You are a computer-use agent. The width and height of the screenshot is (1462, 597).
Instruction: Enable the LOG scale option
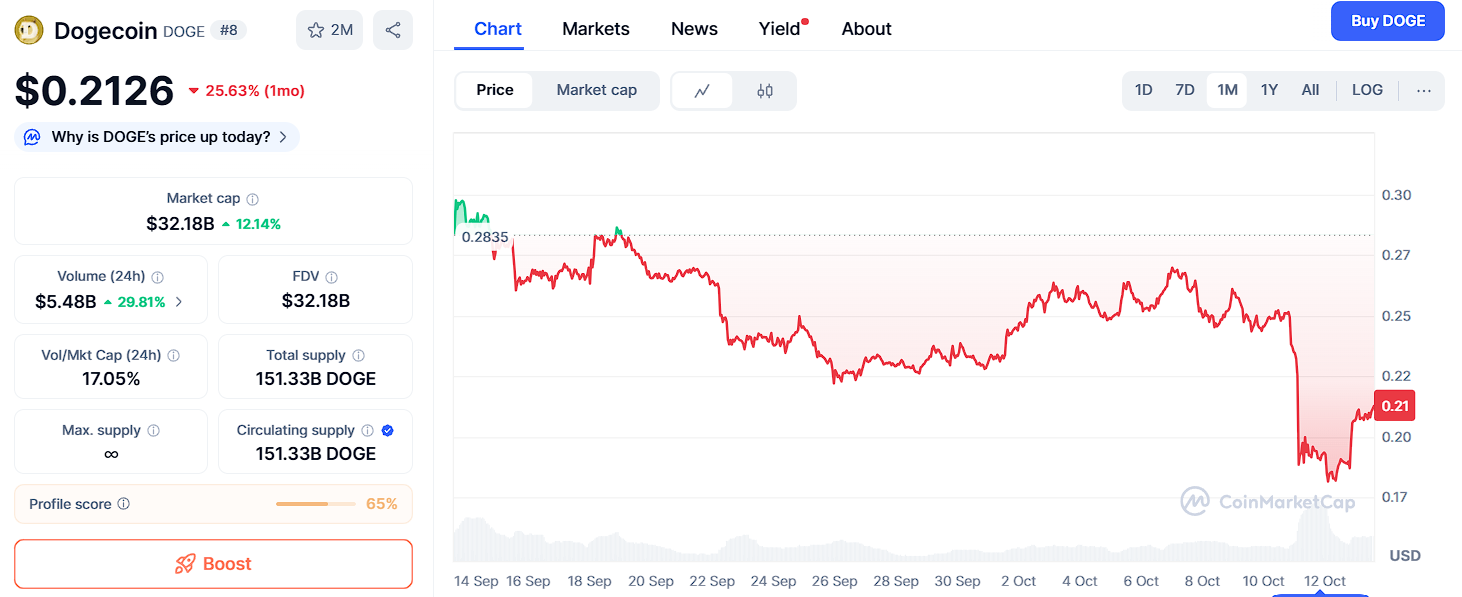(1367, 90)
